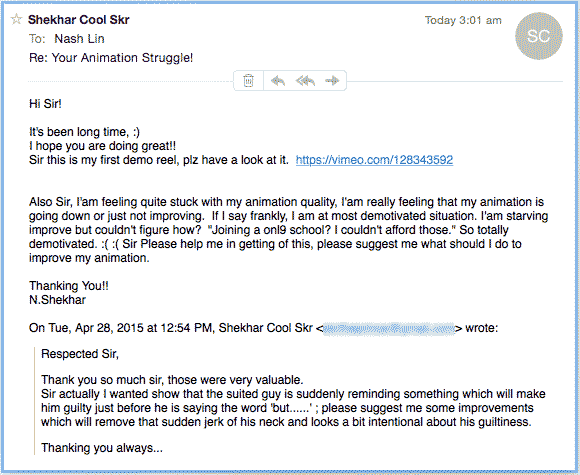Image resolution: width=580 pixels, height=475 pixels.
Task: Reply to all with double-arrow icon
Action: pyautogui.click(x=305, y=80)
